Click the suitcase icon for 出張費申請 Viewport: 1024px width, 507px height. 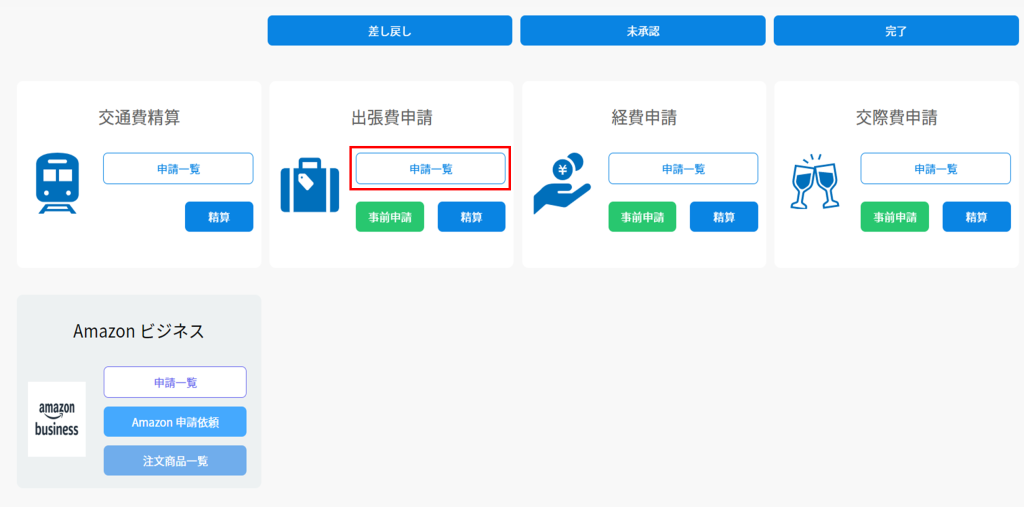[x=310, y=185]
